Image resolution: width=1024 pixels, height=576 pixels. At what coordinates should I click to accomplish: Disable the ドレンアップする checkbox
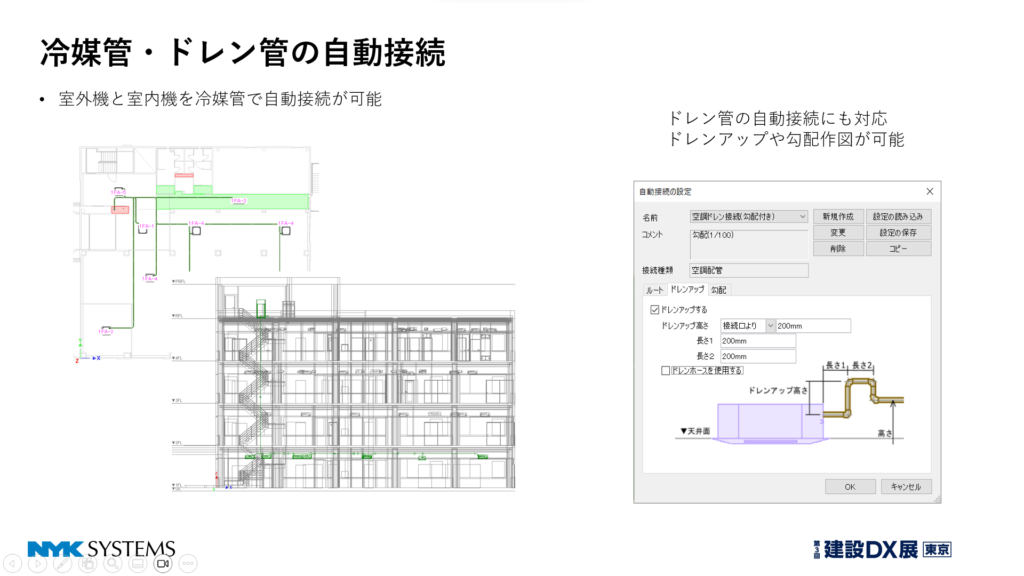(653, 309)
